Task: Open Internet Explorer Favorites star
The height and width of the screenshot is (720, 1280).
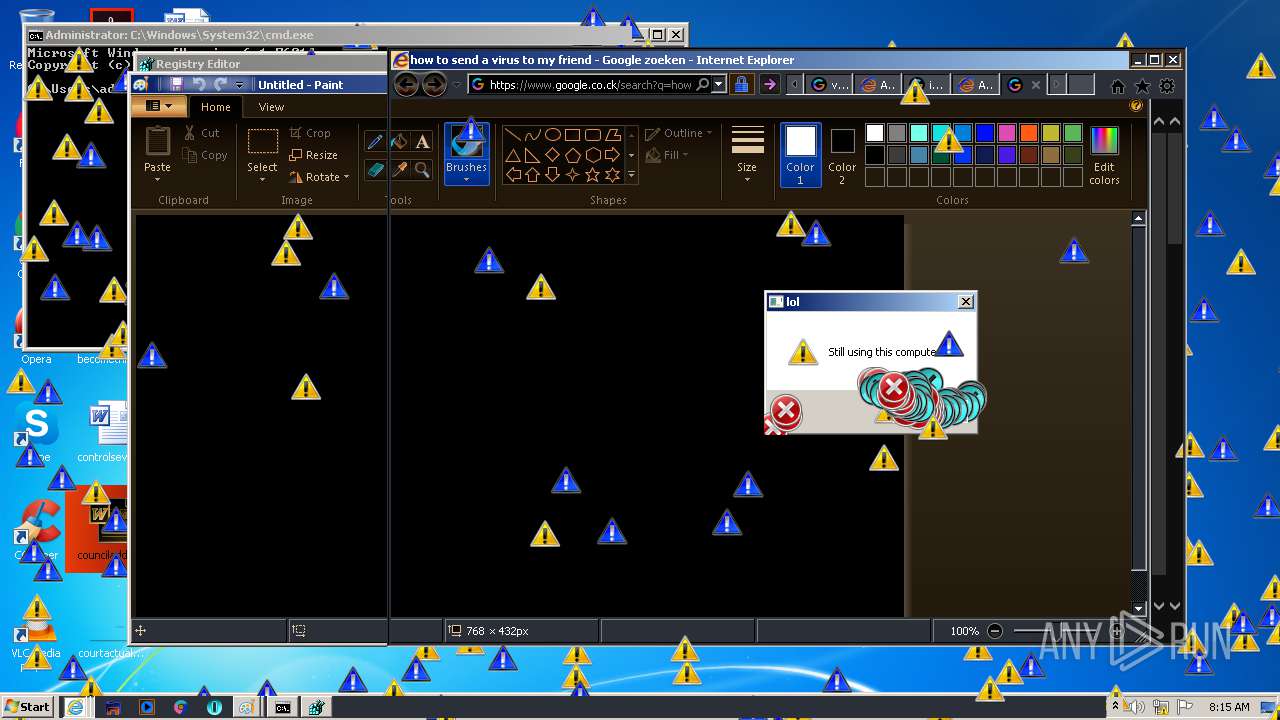Action: [x=1142, y=86]
